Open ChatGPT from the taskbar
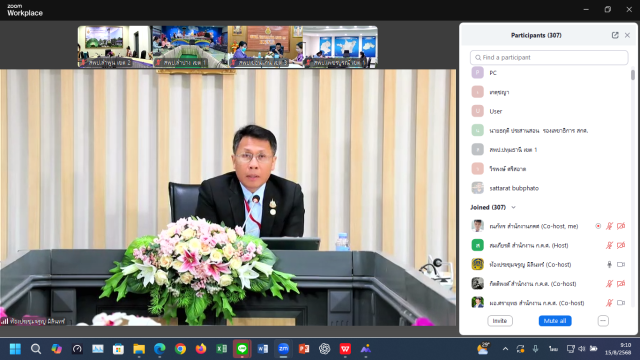Screen dimensions: 640x360 324,349
